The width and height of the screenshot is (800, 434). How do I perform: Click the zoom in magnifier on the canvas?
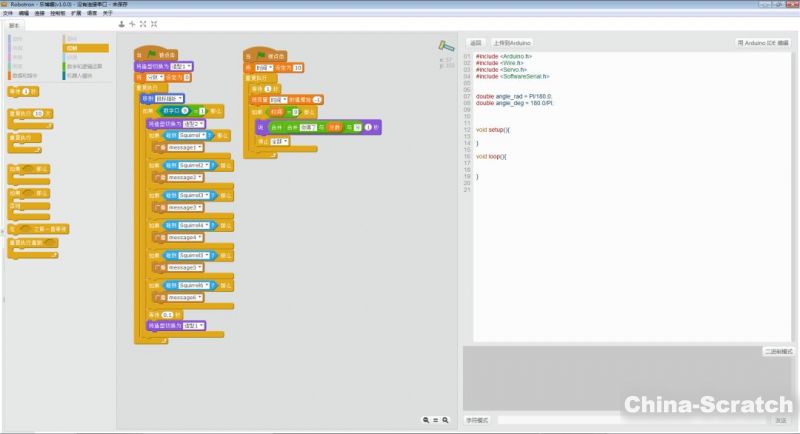pyautogui.click(x=446, y=420)
